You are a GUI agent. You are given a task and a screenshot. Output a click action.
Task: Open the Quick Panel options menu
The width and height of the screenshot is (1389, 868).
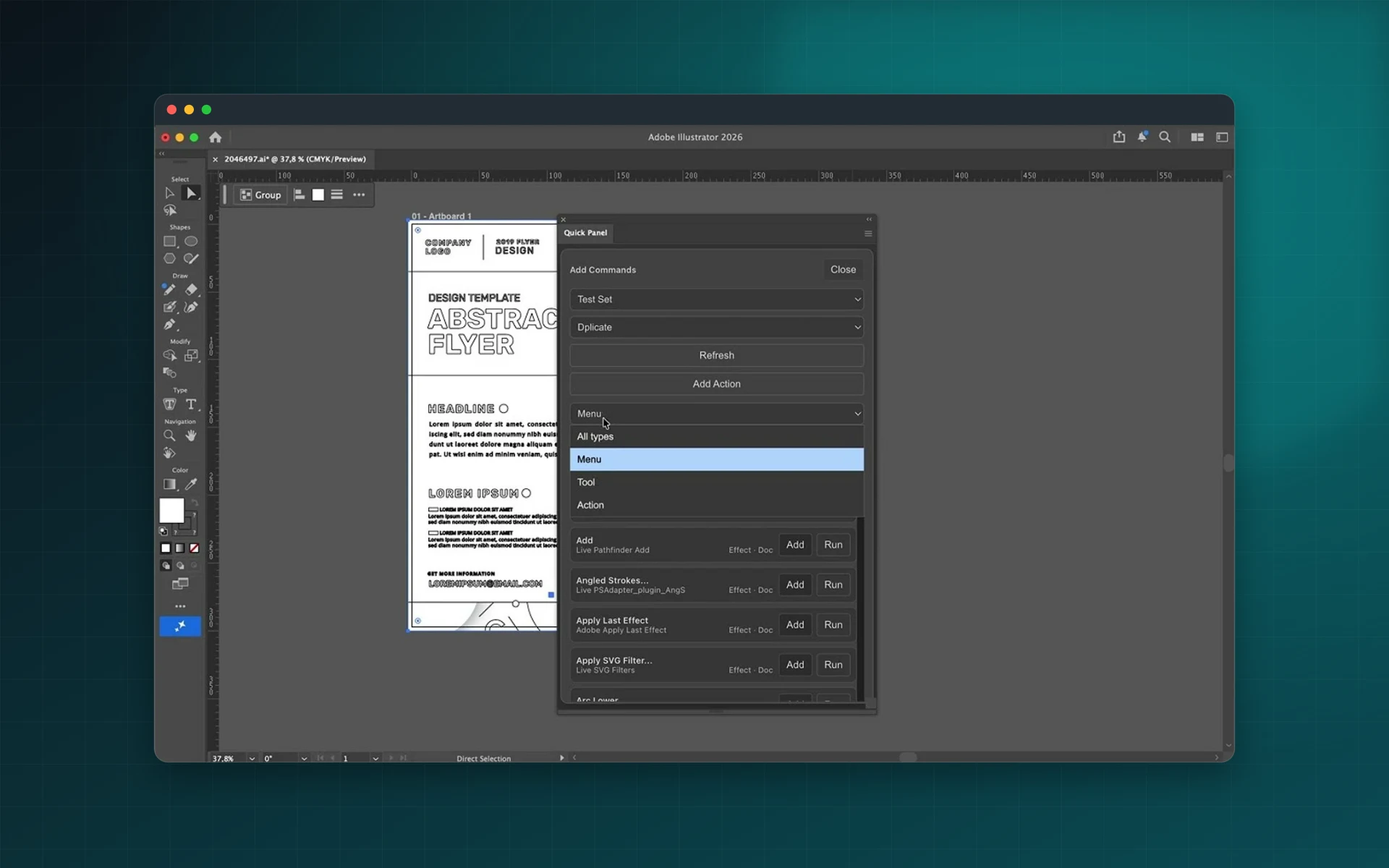coord(868,234)
